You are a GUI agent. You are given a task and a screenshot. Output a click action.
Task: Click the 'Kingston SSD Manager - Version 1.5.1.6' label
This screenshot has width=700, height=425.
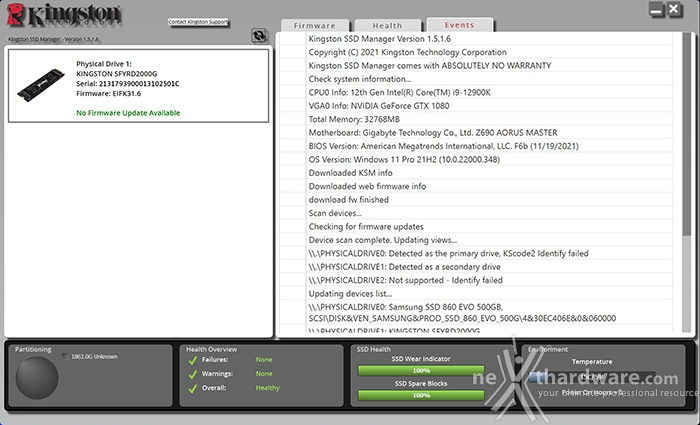53,39
